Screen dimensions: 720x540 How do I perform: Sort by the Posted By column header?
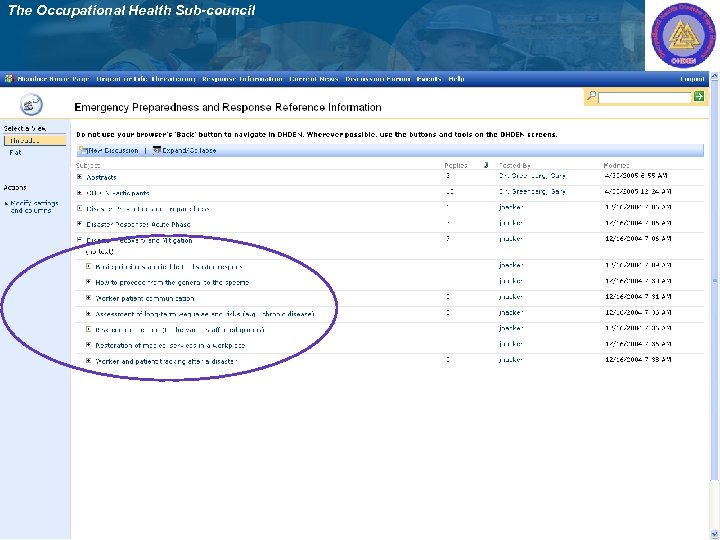click(x=515, y=165)
